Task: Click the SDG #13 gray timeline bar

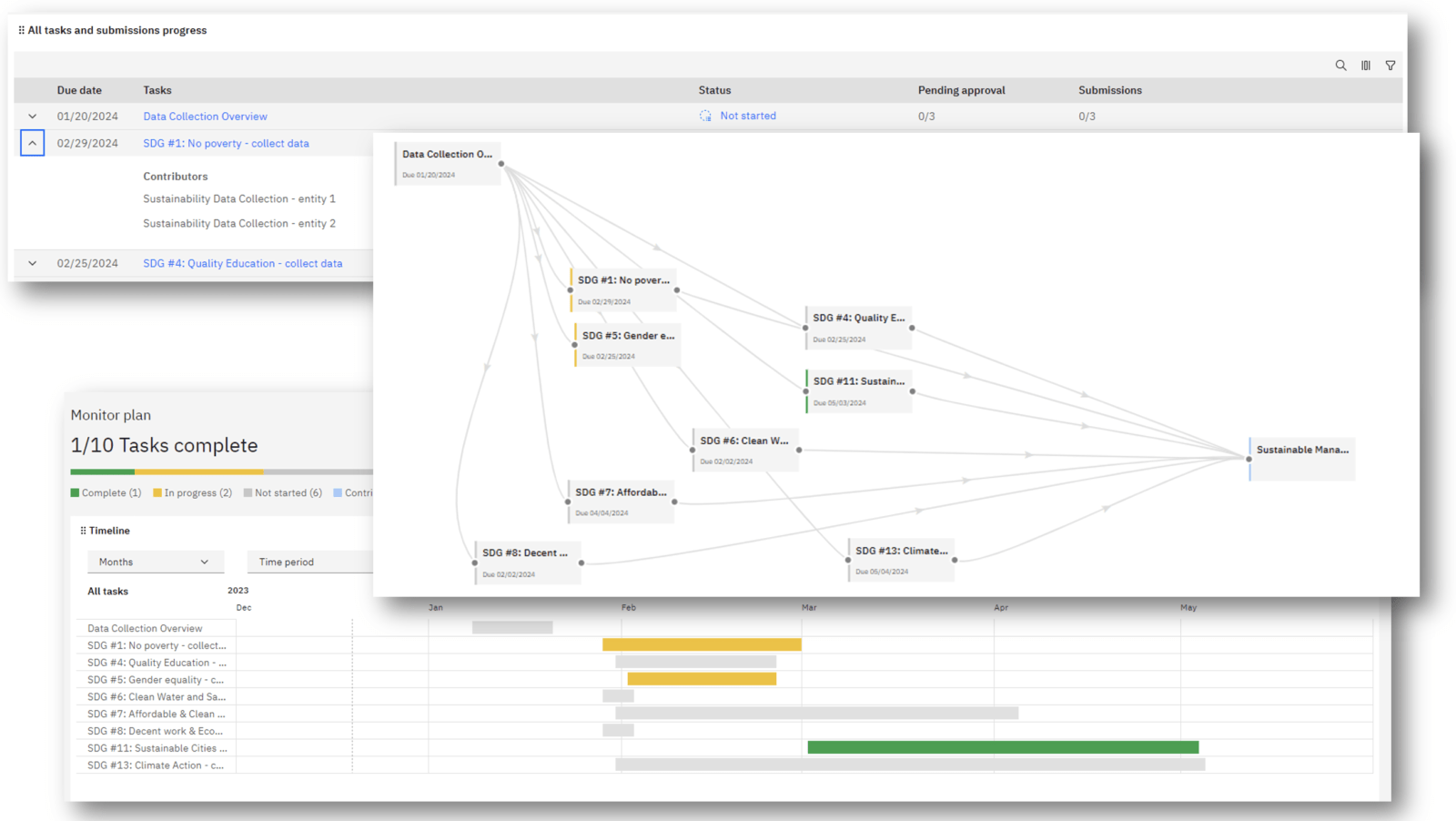Action: point(910,765)
